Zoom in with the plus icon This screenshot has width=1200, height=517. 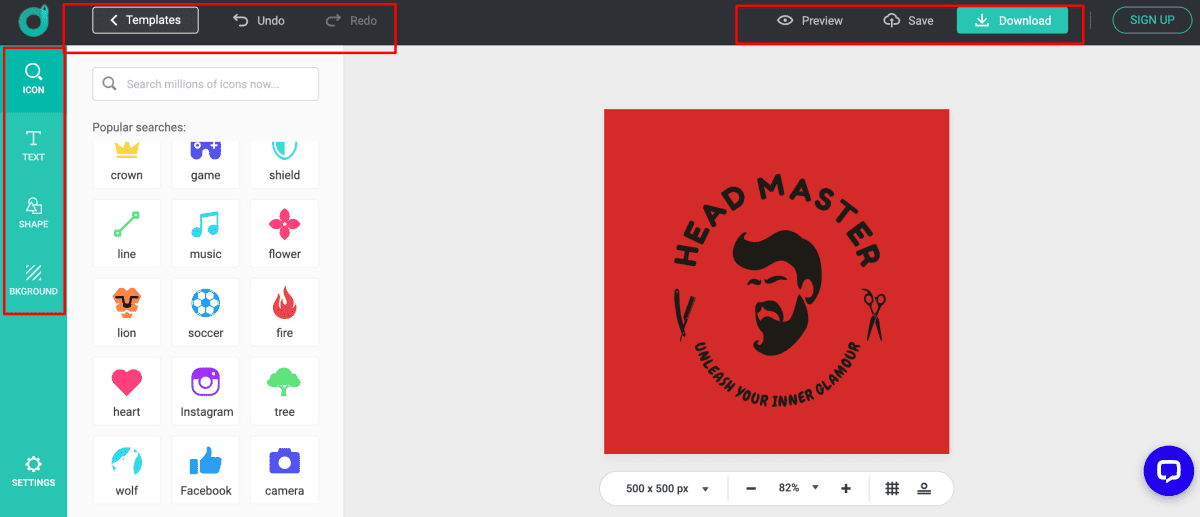click(846, 488)
